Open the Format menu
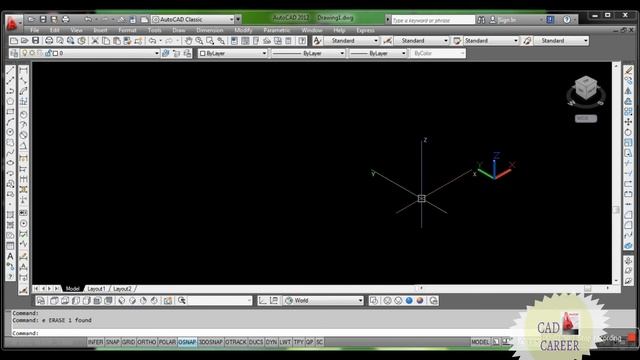640x360 pixels. (x=127, y=30)
